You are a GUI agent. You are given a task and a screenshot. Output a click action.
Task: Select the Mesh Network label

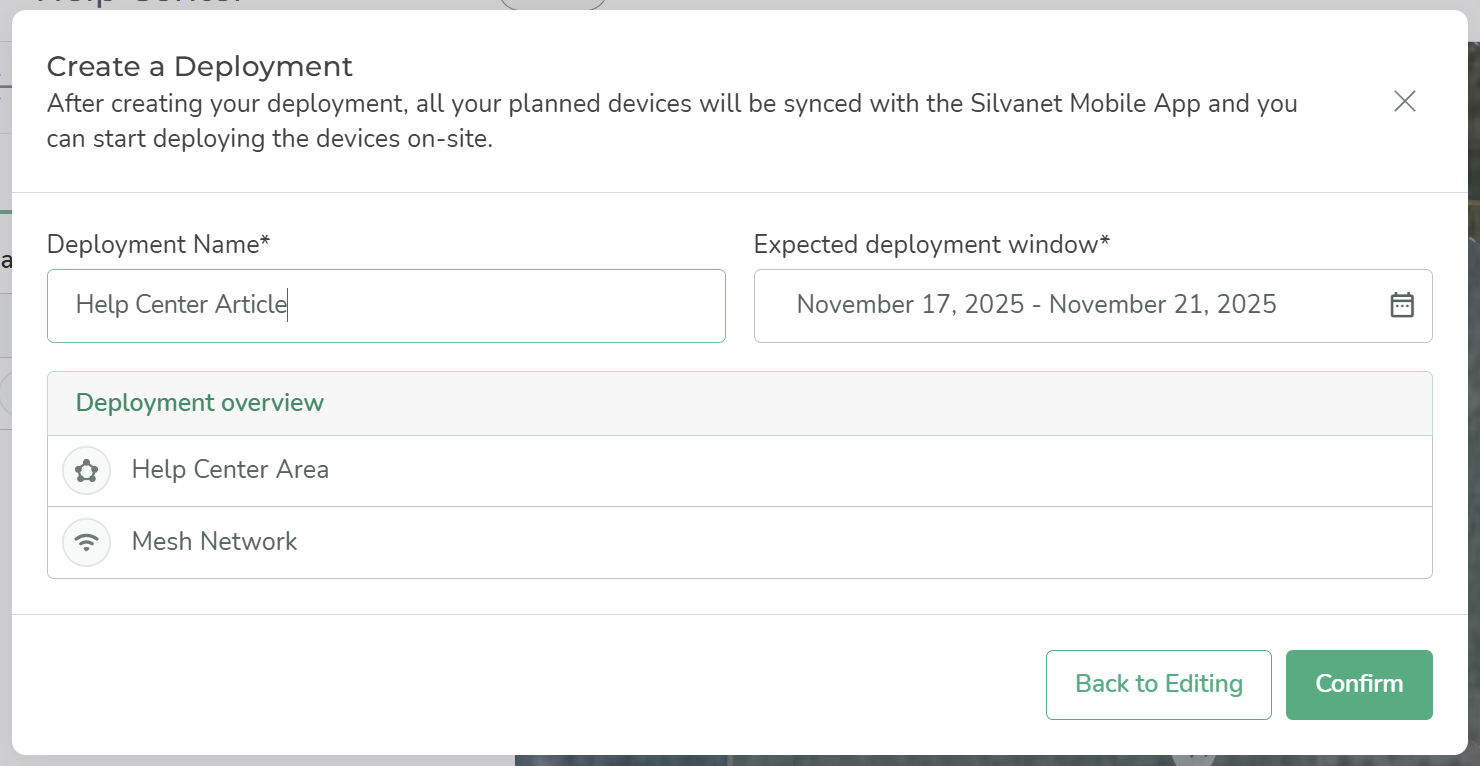[214, 542]
